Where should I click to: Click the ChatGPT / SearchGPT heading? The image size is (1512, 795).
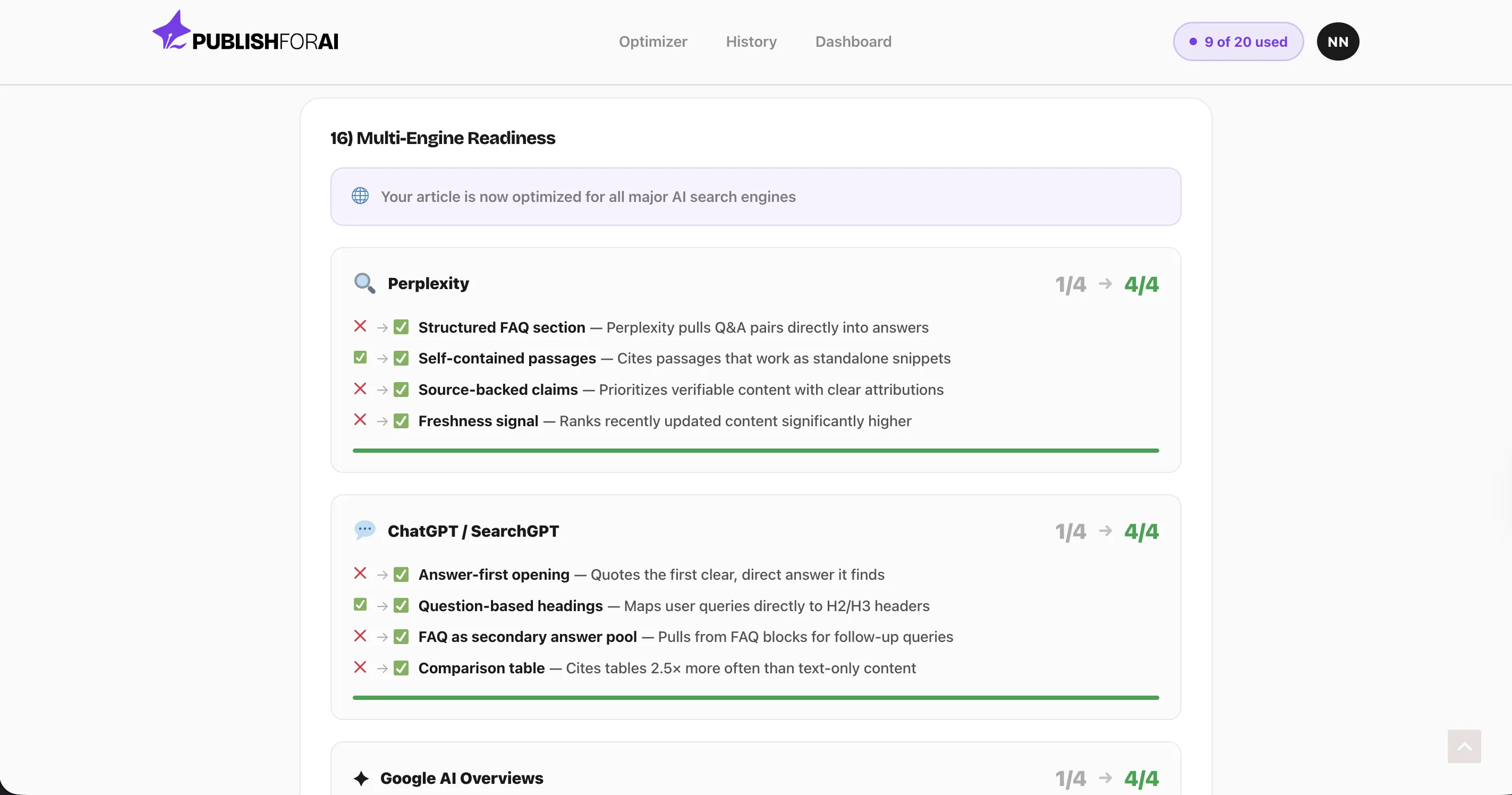[473, 531]
